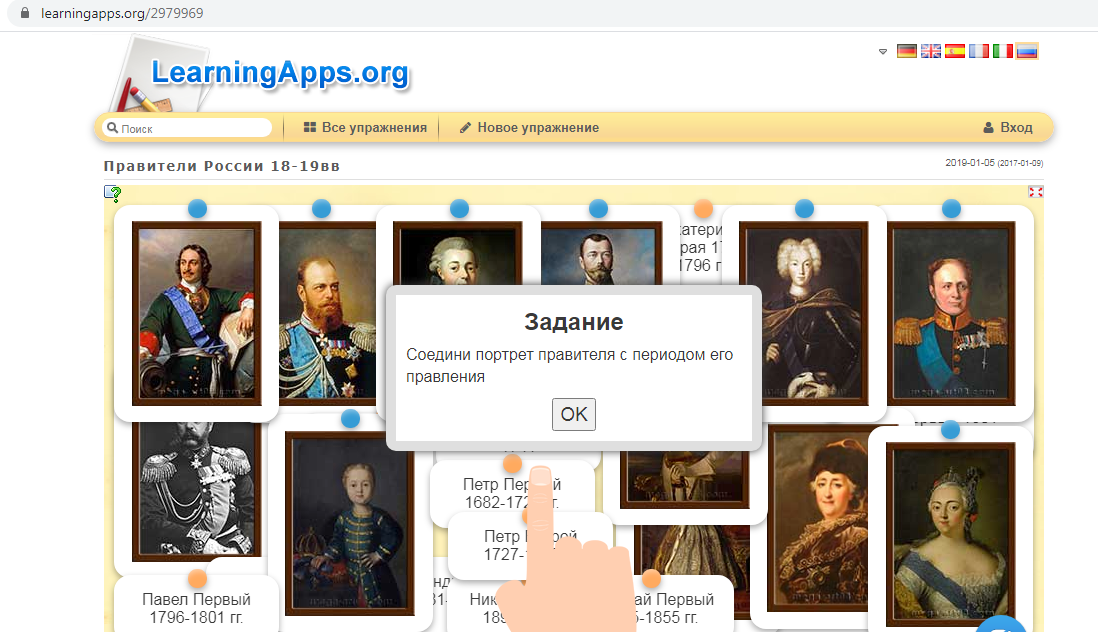Viewport: 1098px width, 632px height.
Task: Choose the French flag language icon
Action: point(979,51)
